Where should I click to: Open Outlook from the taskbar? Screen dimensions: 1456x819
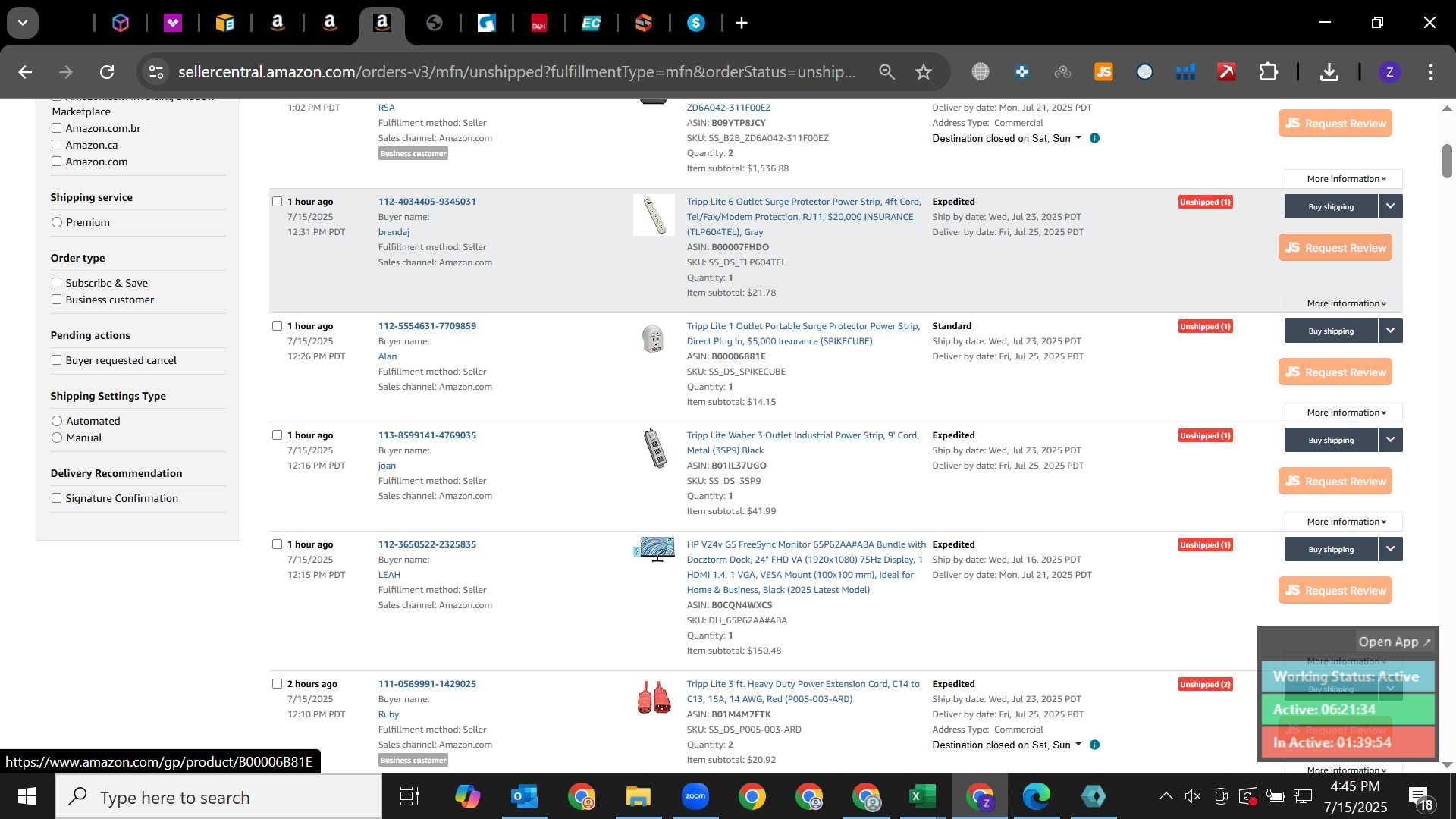[x=524, y=796]
